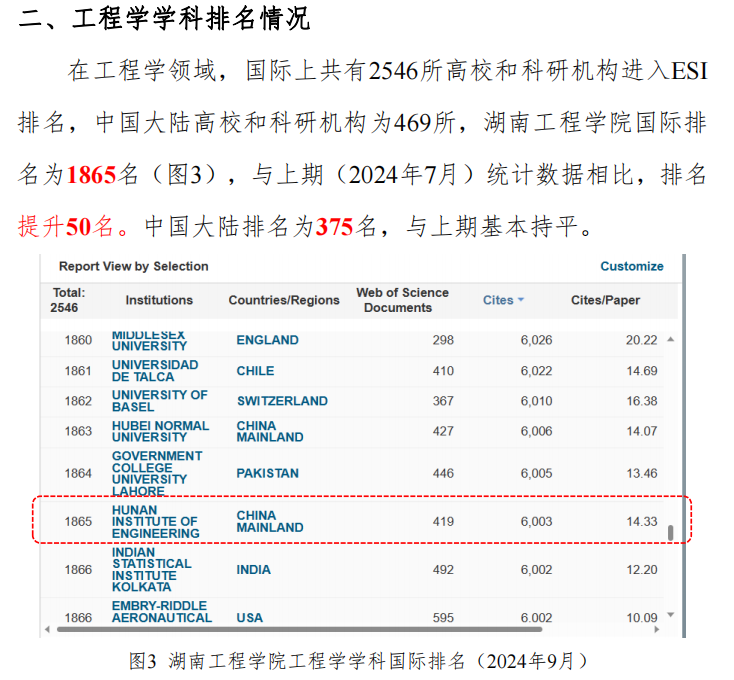Image resolution: width=734 pixels, height=680 pixels.
Task: Click the PAKISTAN country link
Action: point(267,473)
